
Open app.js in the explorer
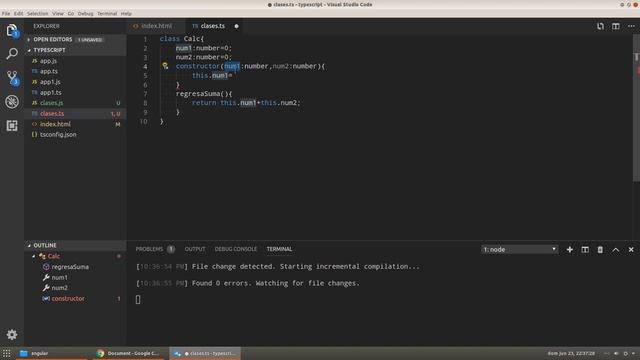coord(75,61)
